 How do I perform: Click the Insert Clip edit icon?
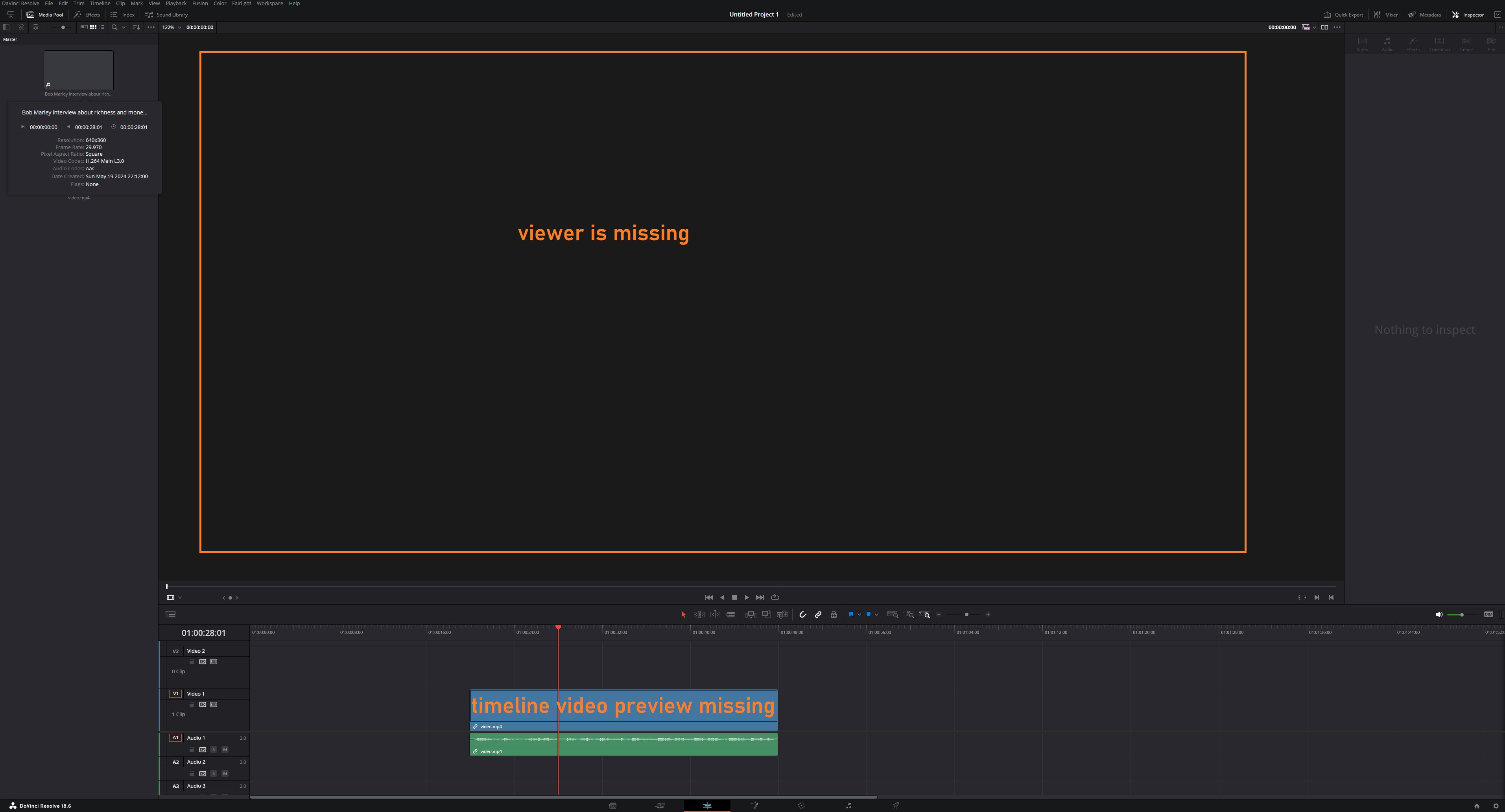tap(751, 615)
